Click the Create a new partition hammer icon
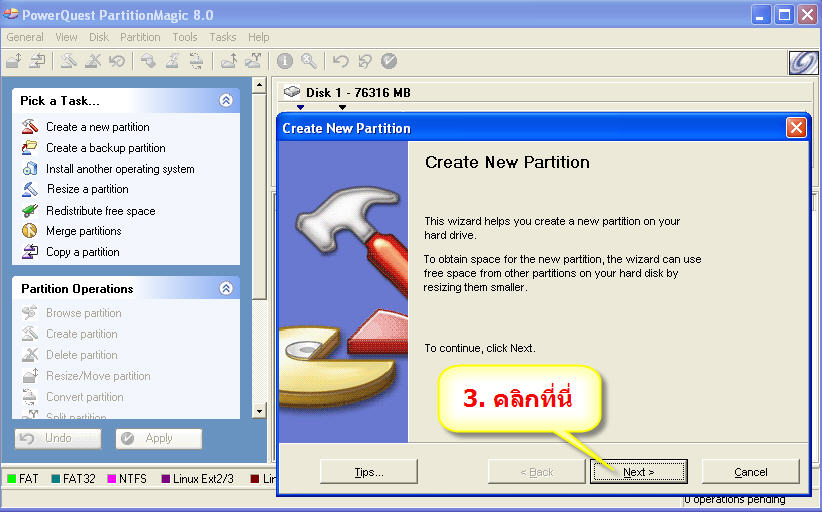 [x=30, y=127]
